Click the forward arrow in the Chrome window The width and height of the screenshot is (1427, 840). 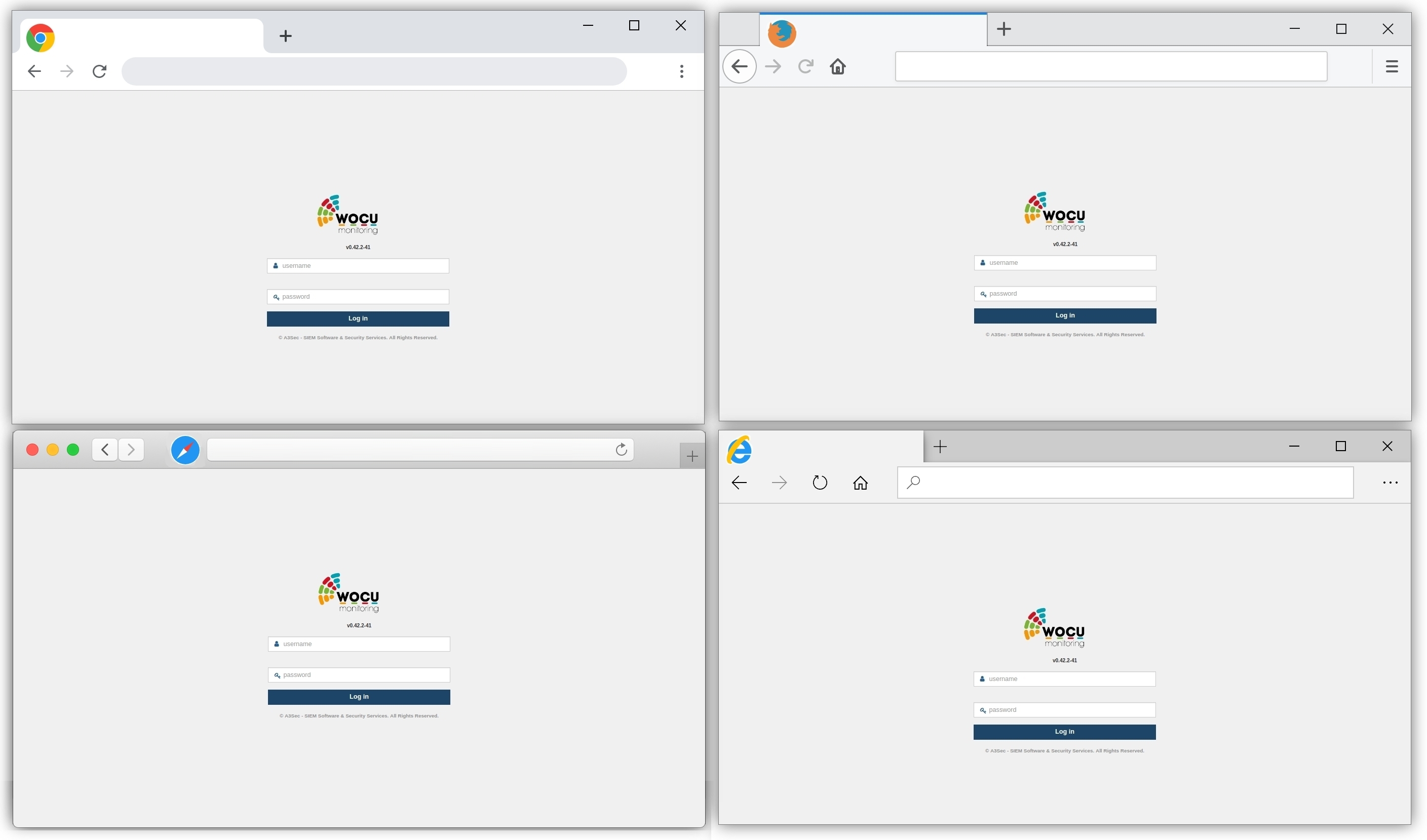[67, 71]
